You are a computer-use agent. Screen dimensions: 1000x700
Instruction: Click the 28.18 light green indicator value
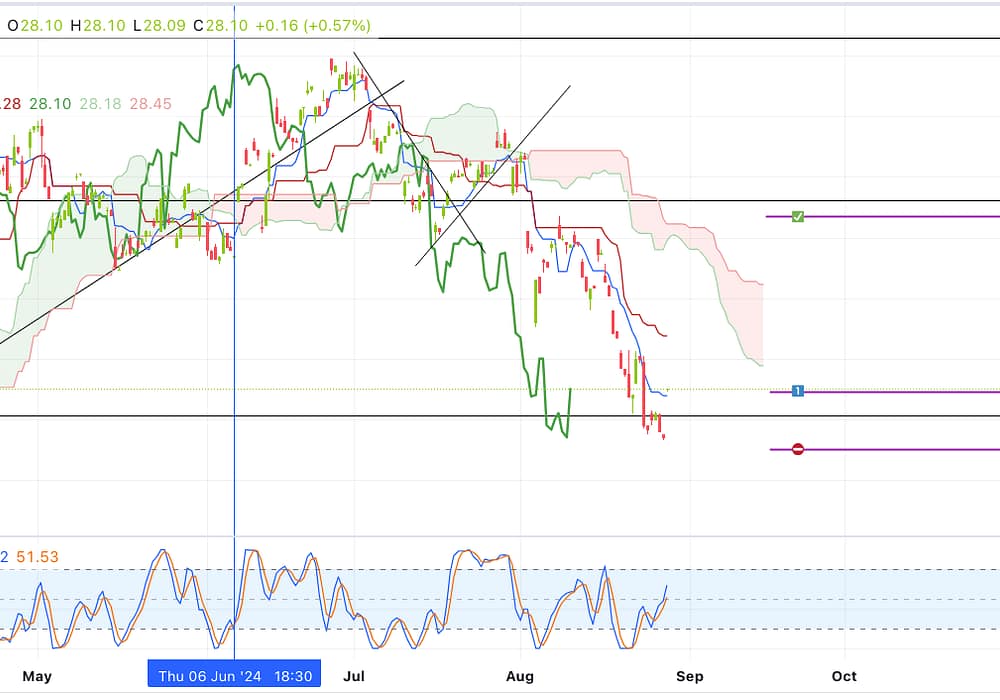(98, 103)
